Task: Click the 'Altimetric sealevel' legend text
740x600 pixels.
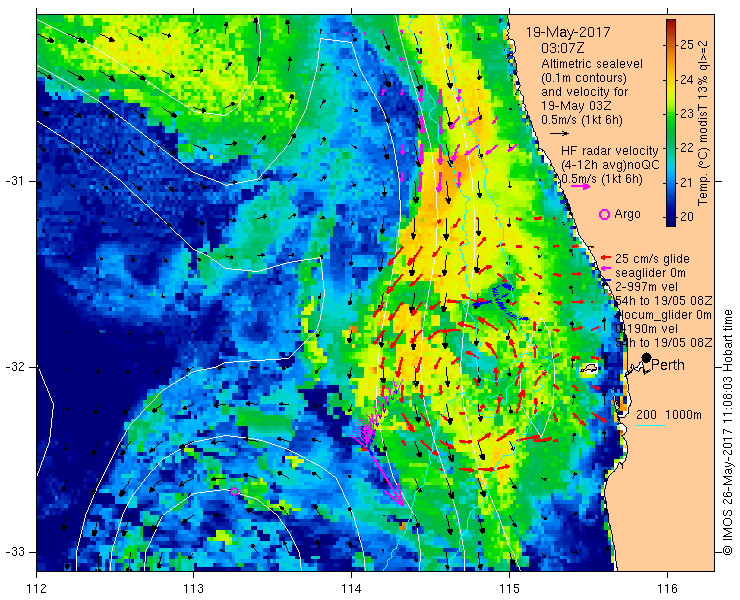Action: coord(592,63)
